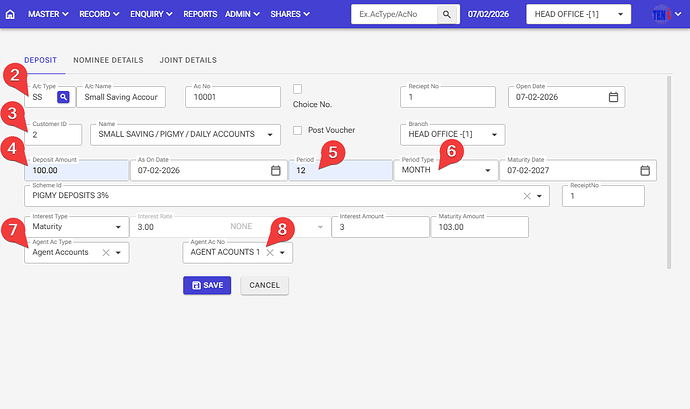Enable the Post Voucher checkbox
Screen dimensions: 690x409
(298, 130)
